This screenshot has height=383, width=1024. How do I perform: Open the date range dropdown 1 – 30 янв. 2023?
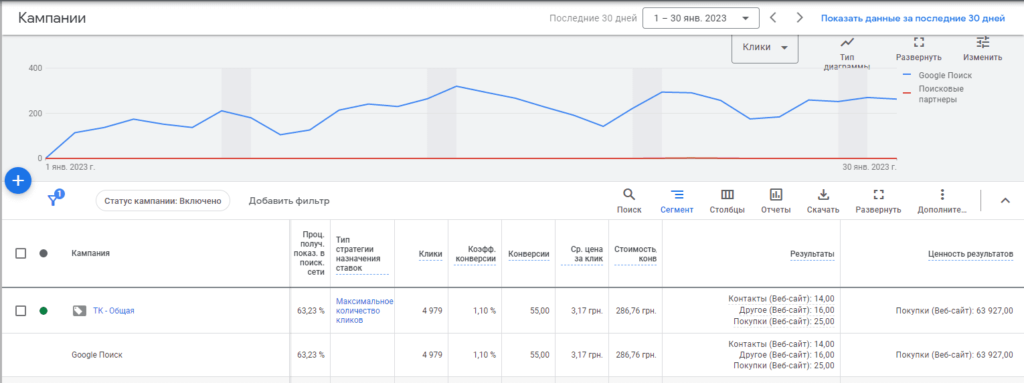pos(701,18)
